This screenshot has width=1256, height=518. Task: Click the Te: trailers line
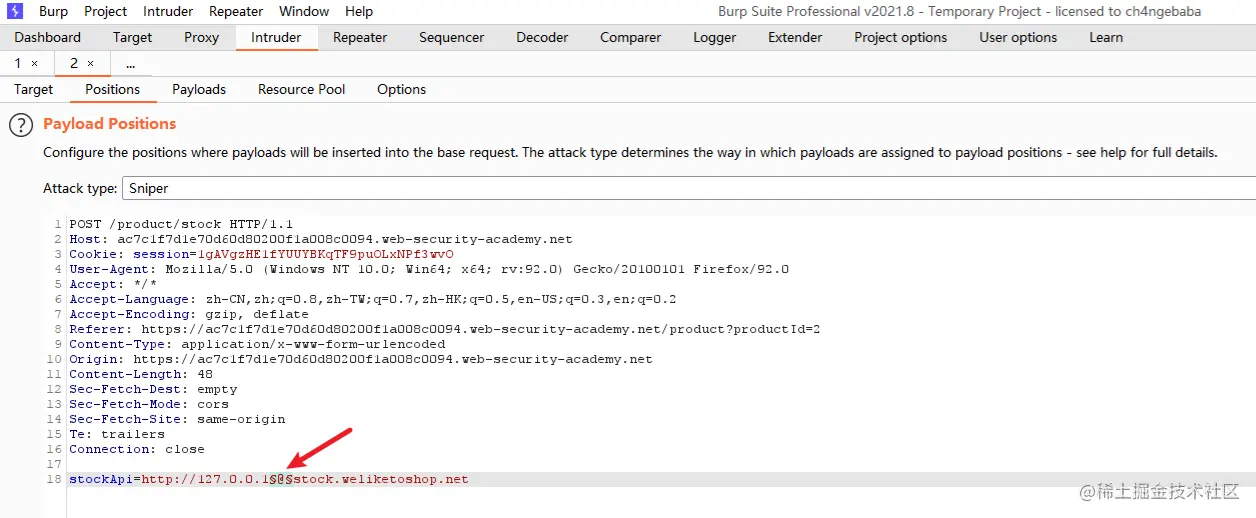(117, 434)
